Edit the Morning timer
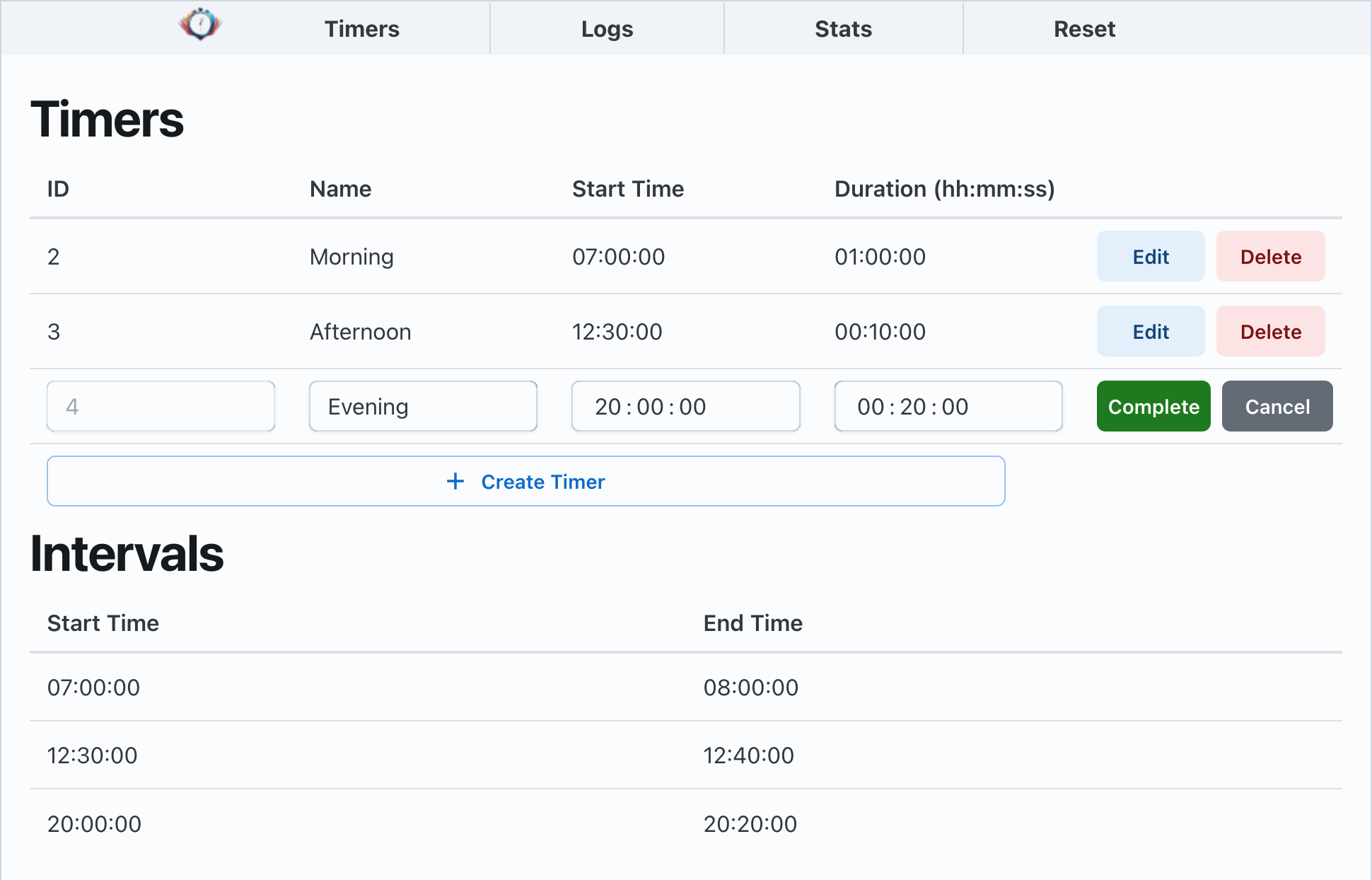 click(1150, 257)
